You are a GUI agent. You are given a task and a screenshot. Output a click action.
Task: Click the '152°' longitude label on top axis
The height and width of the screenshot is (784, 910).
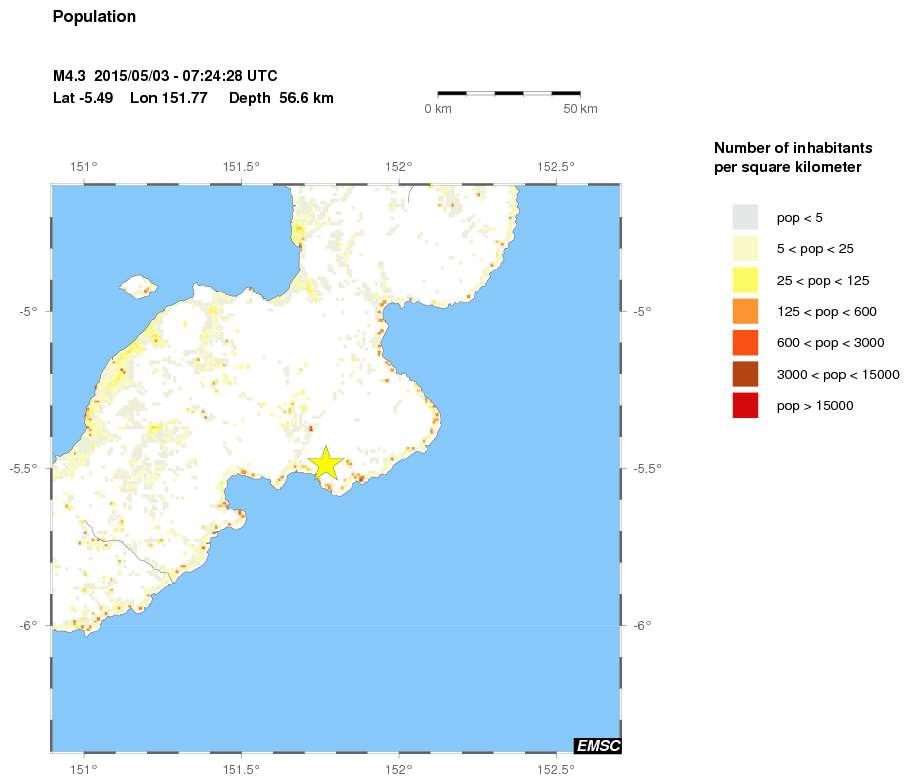pyautogui.click(x=399, y=166)
